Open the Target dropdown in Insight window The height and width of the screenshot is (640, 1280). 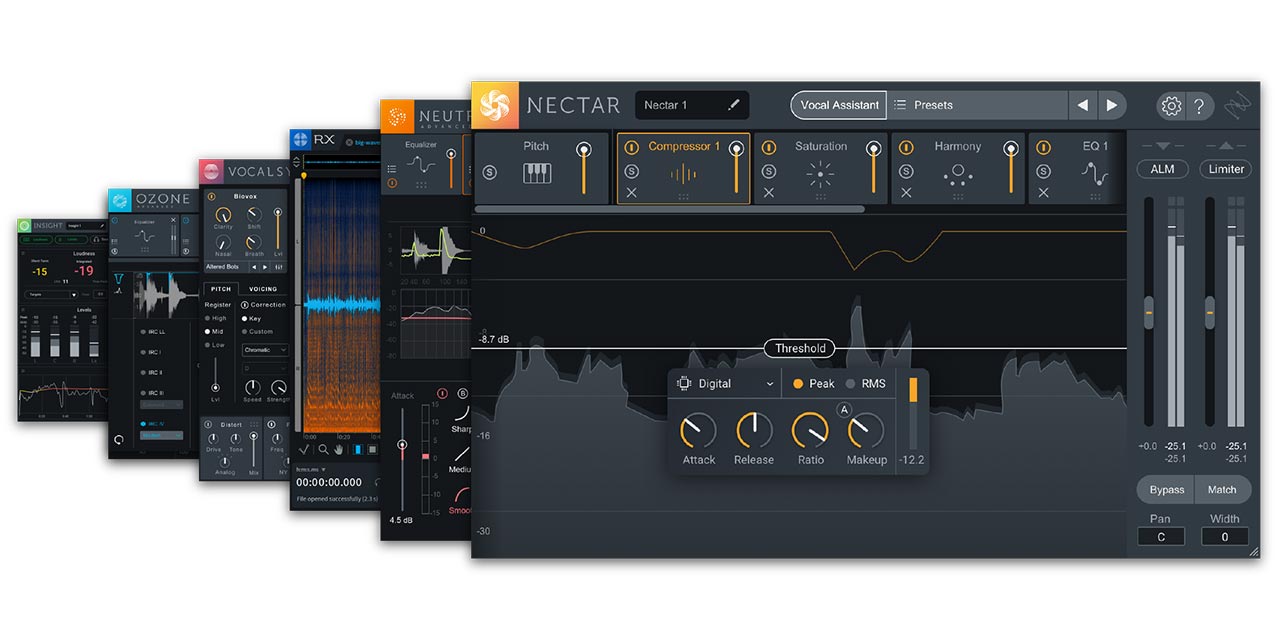[x=48, y=295]
